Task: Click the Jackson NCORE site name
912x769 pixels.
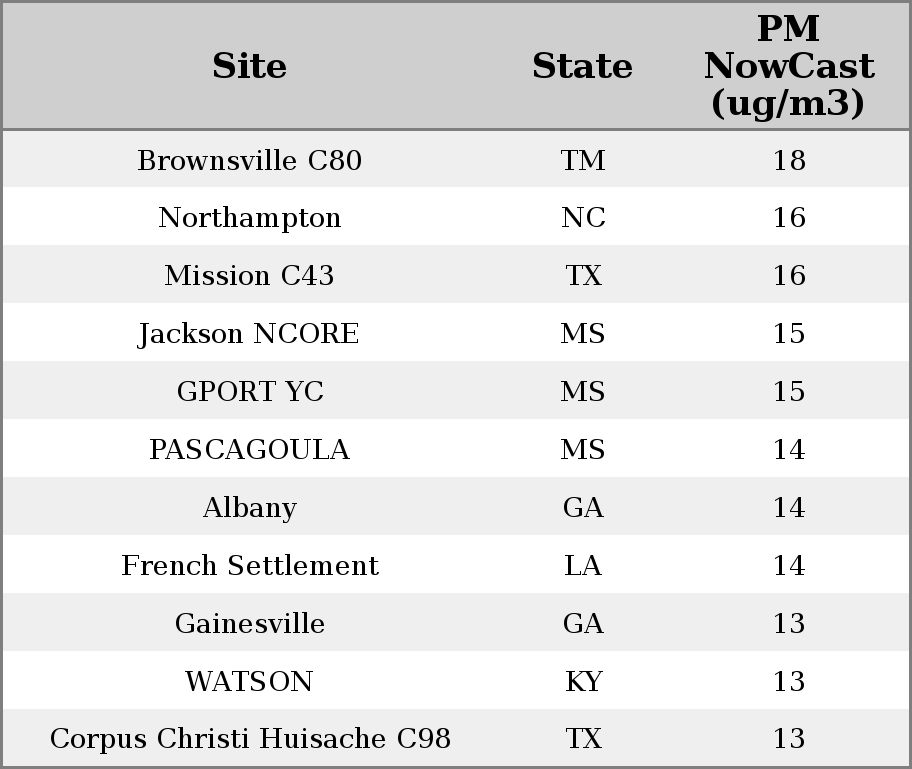Action: 249,333
